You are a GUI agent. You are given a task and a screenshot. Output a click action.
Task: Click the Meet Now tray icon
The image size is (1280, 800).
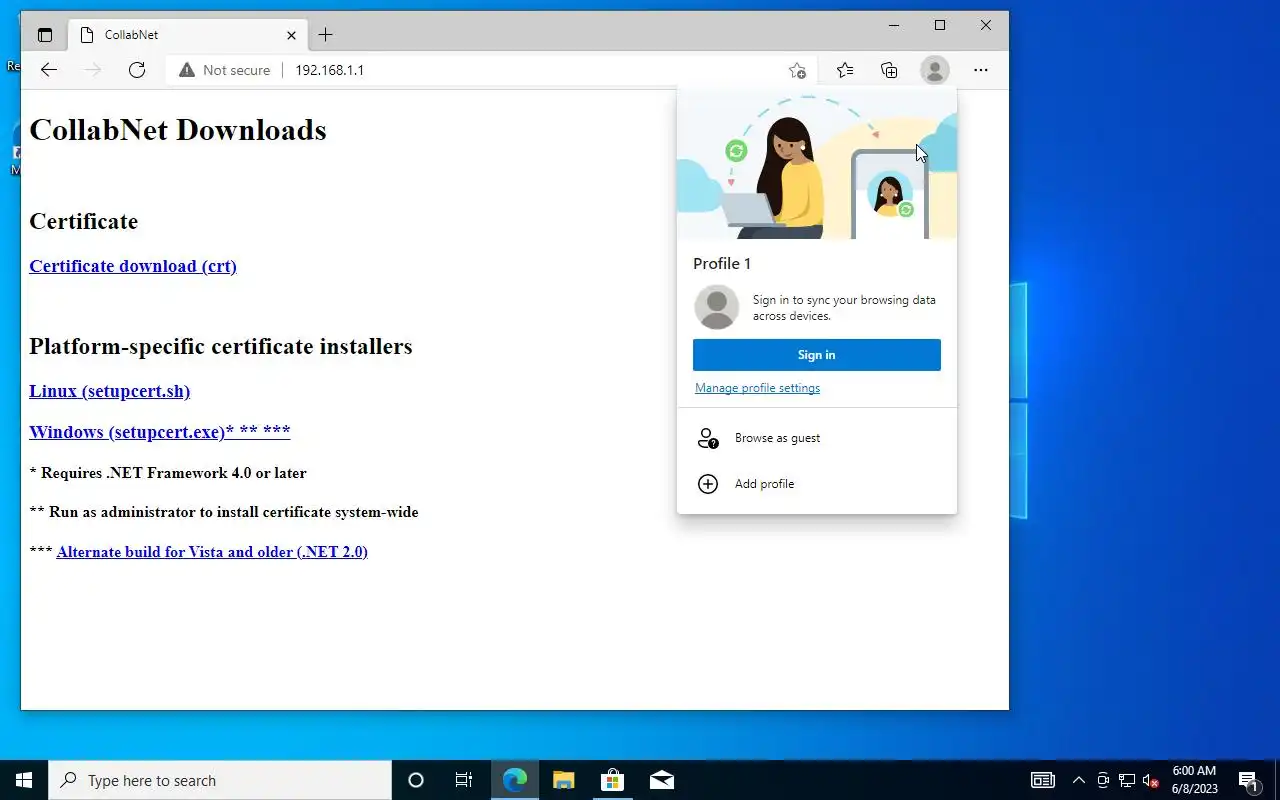point(1103,780)
